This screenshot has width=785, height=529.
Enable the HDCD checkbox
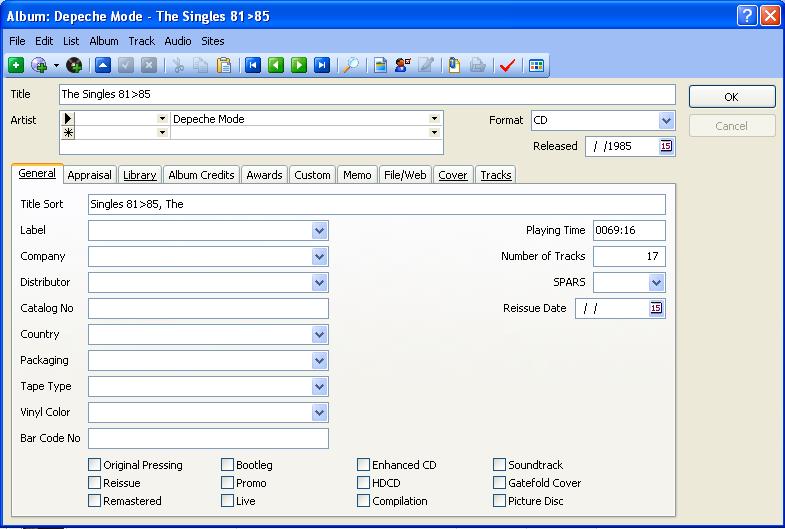pos(363,482)
